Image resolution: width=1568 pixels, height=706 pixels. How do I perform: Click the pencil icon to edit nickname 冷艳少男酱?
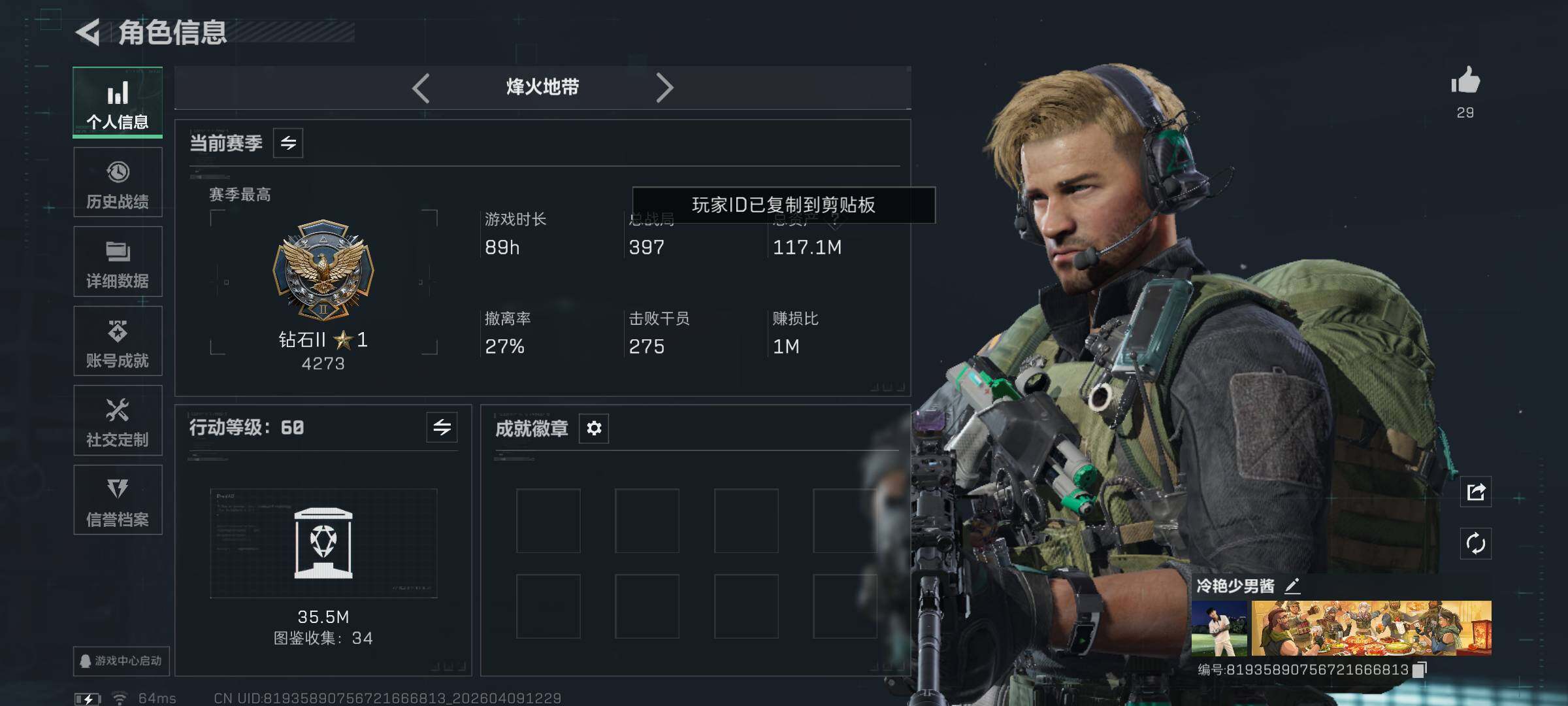pos(1292,586)
